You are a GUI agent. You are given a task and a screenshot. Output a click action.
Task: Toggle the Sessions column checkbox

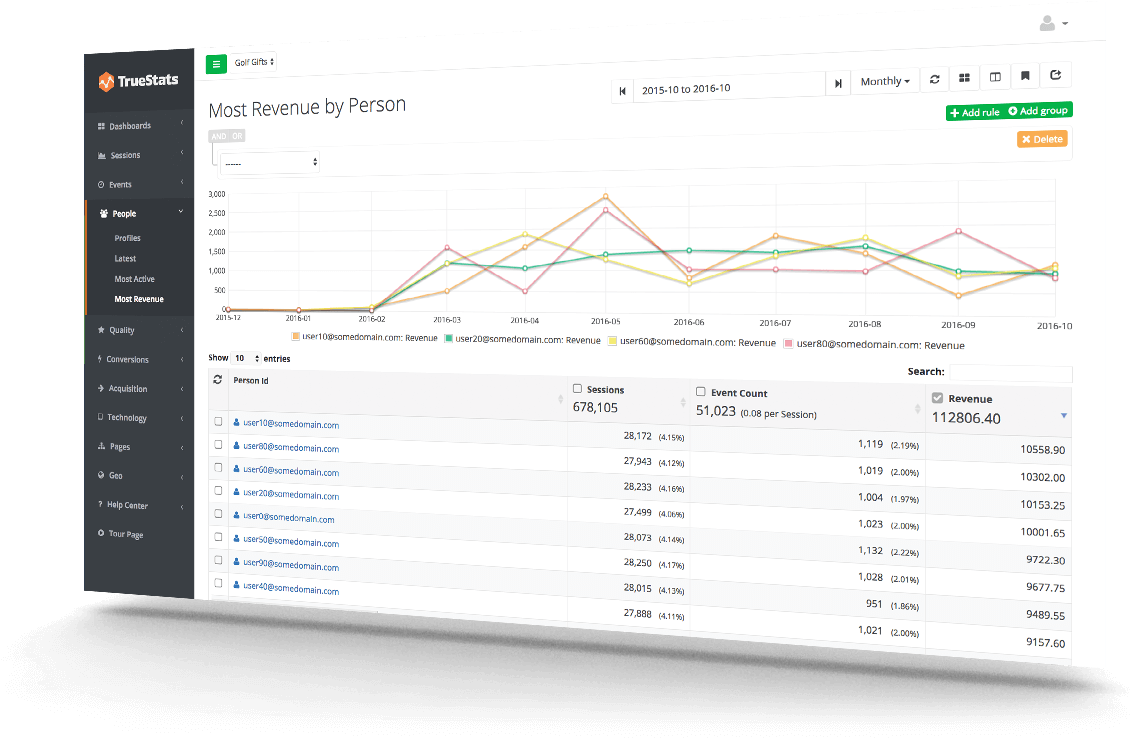tap(578, 388)
